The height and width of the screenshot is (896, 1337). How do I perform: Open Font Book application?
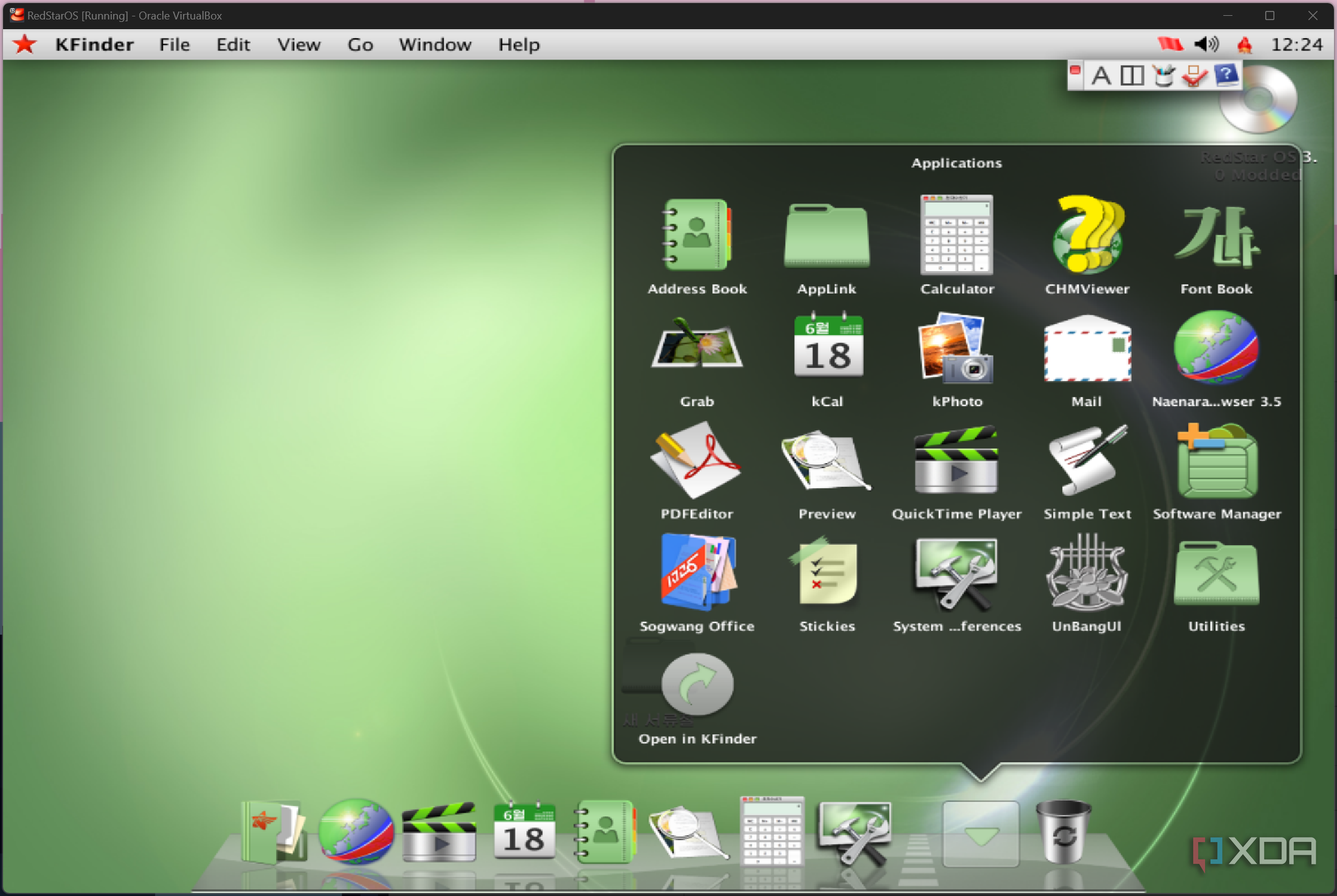pyautogui.click(x=1216, y=236)
